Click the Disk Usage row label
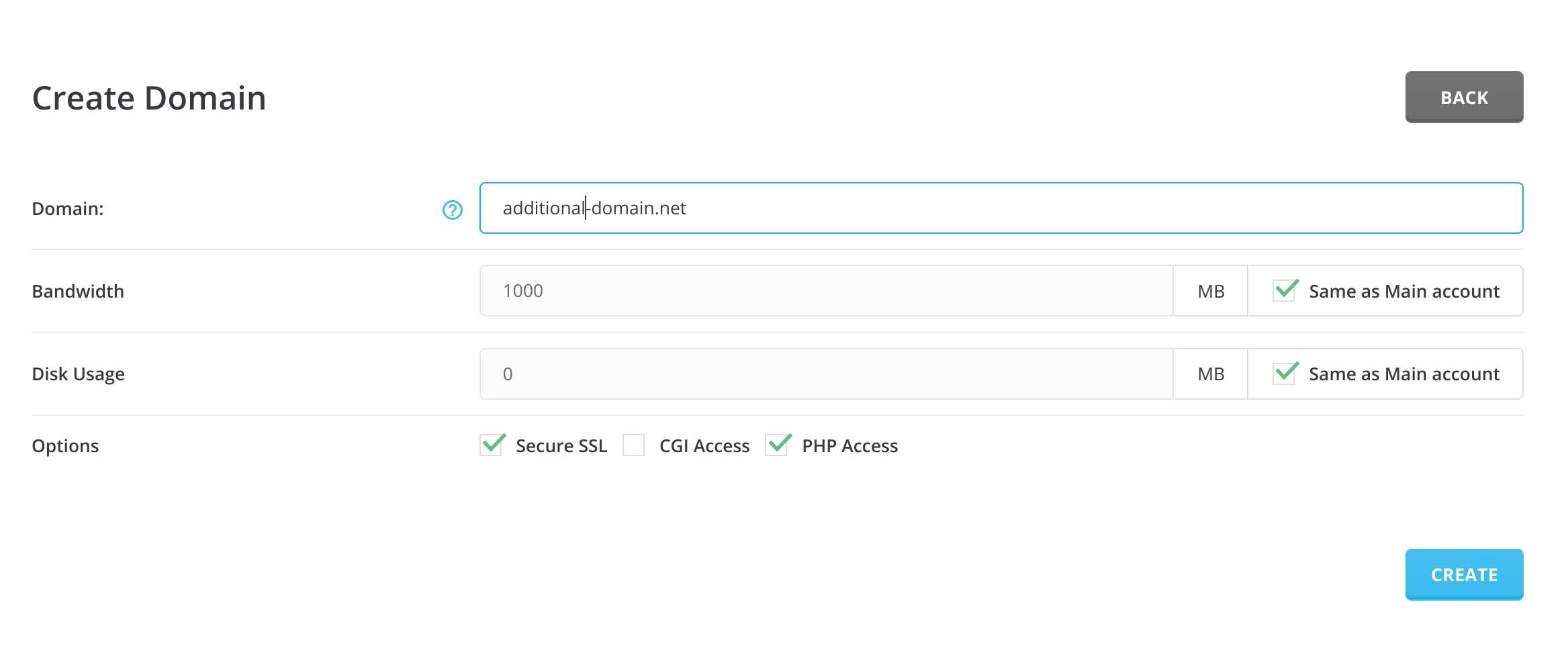1568x645 pixels. tap(78, 374)
